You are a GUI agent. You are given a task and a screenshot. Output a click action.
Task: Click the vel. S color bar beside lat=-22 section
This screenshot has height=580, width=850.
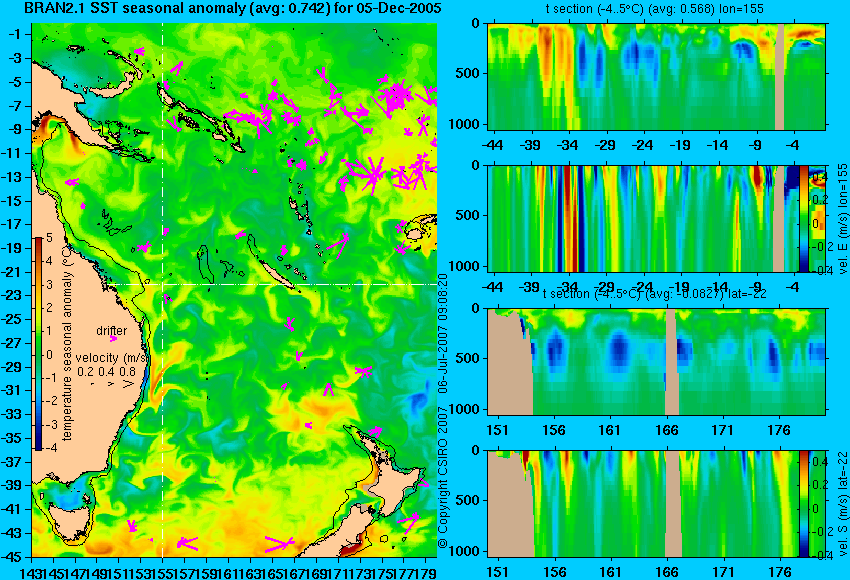tap(804, 504)
